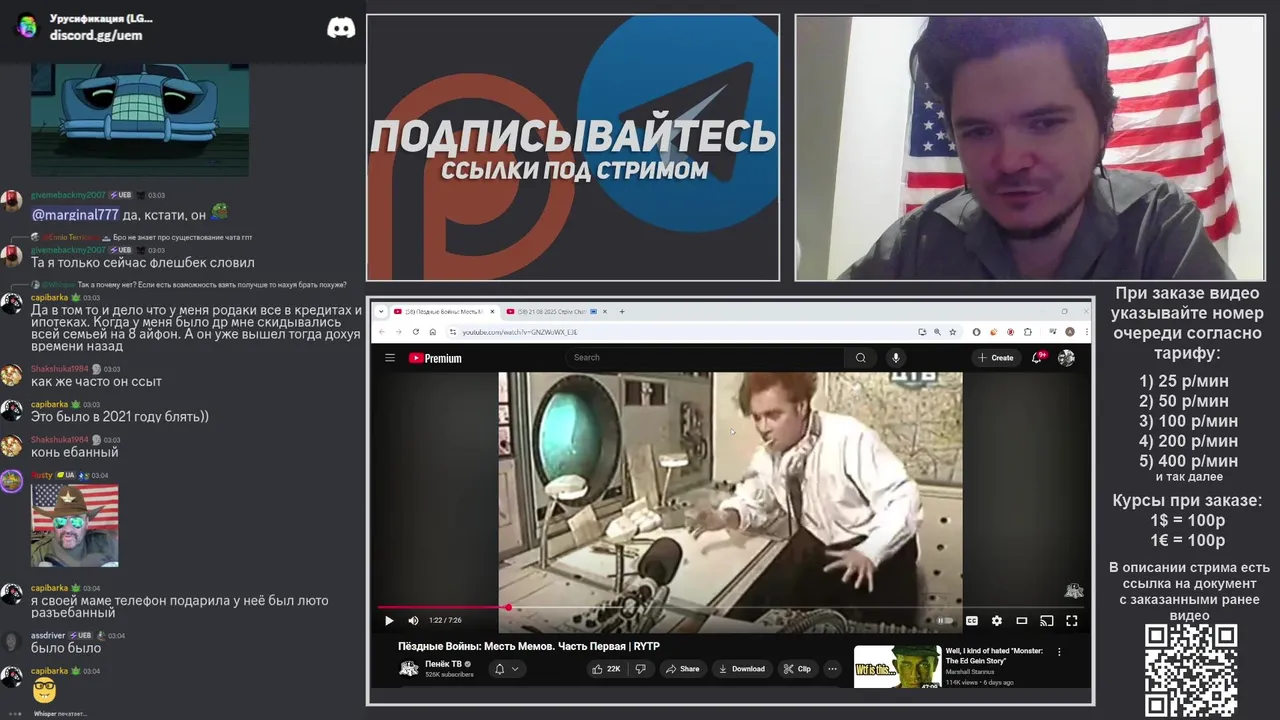This screenshot has width=1280, height=720.
Task: Expand subscription notification bell dropdown
Action: [x=506, y=669]
